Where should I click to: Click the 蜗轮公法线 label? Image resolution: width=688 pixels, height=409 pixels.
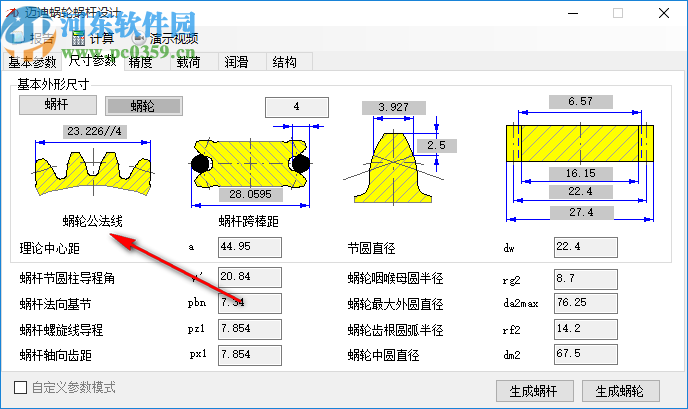[93, 221]
